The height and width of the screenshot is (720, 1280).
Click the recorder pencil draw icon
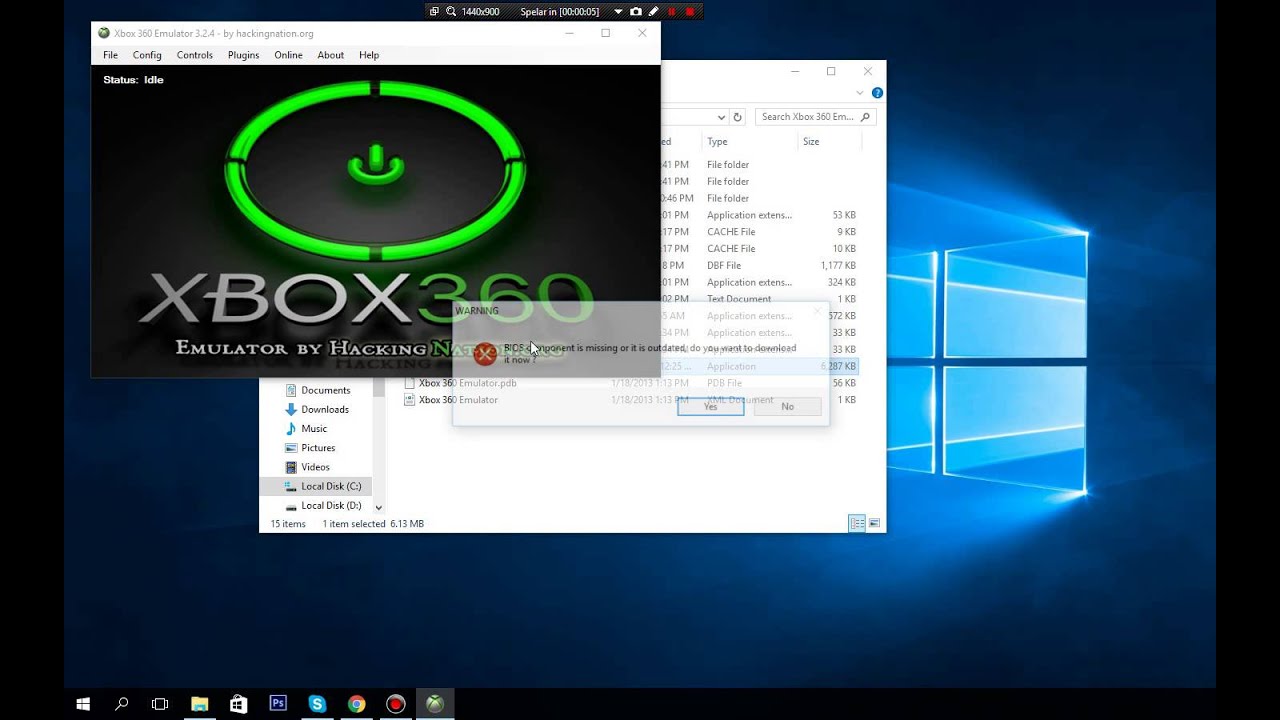pos(653,12)
